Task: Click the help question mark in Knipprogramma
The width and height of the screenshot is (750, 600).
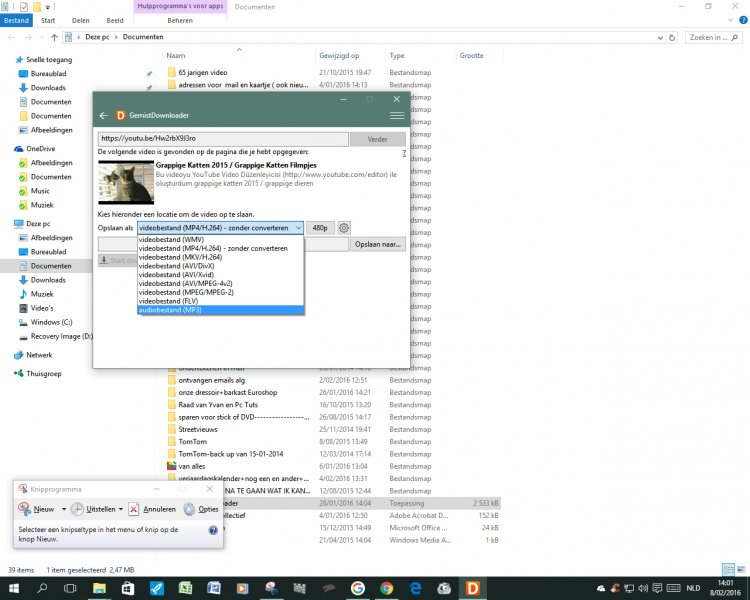Action: tap(214, 528)
